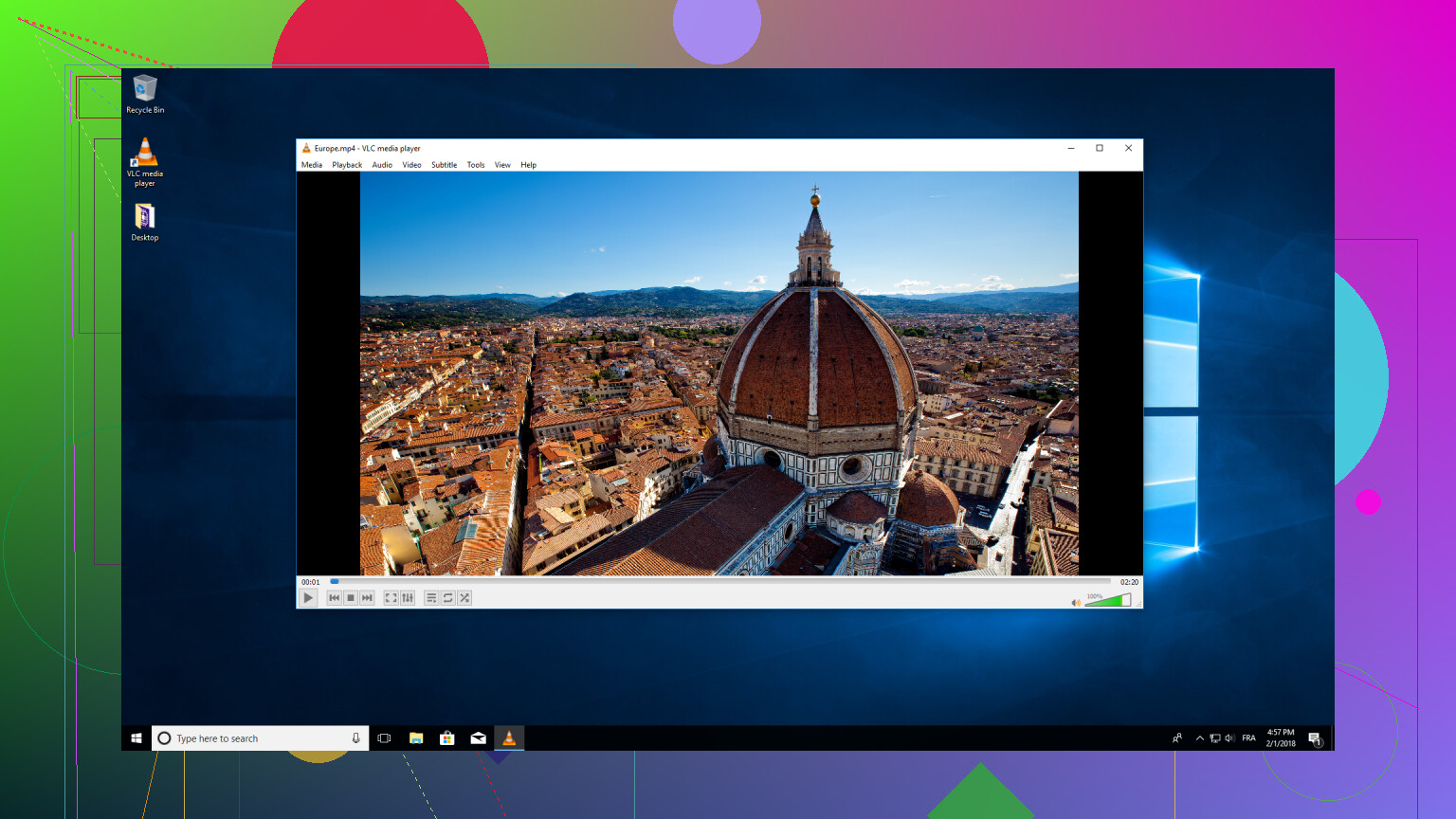Image resolution: width=1456 pixels, height=819 pixels.
Task: Skip to next media item
Action: point(368,598)
